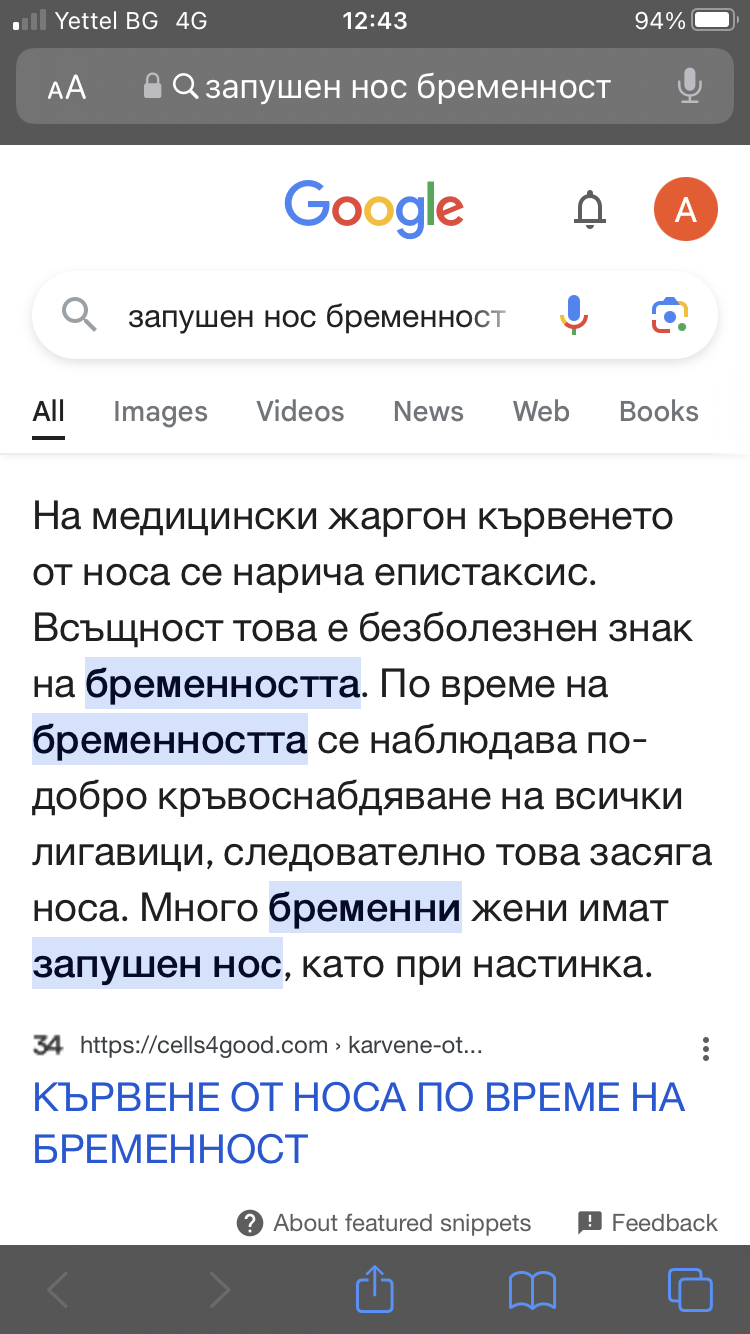Screen dimensions: 750x1334
Task: Show Safari open tabs overview
Action: (689, 1289)
